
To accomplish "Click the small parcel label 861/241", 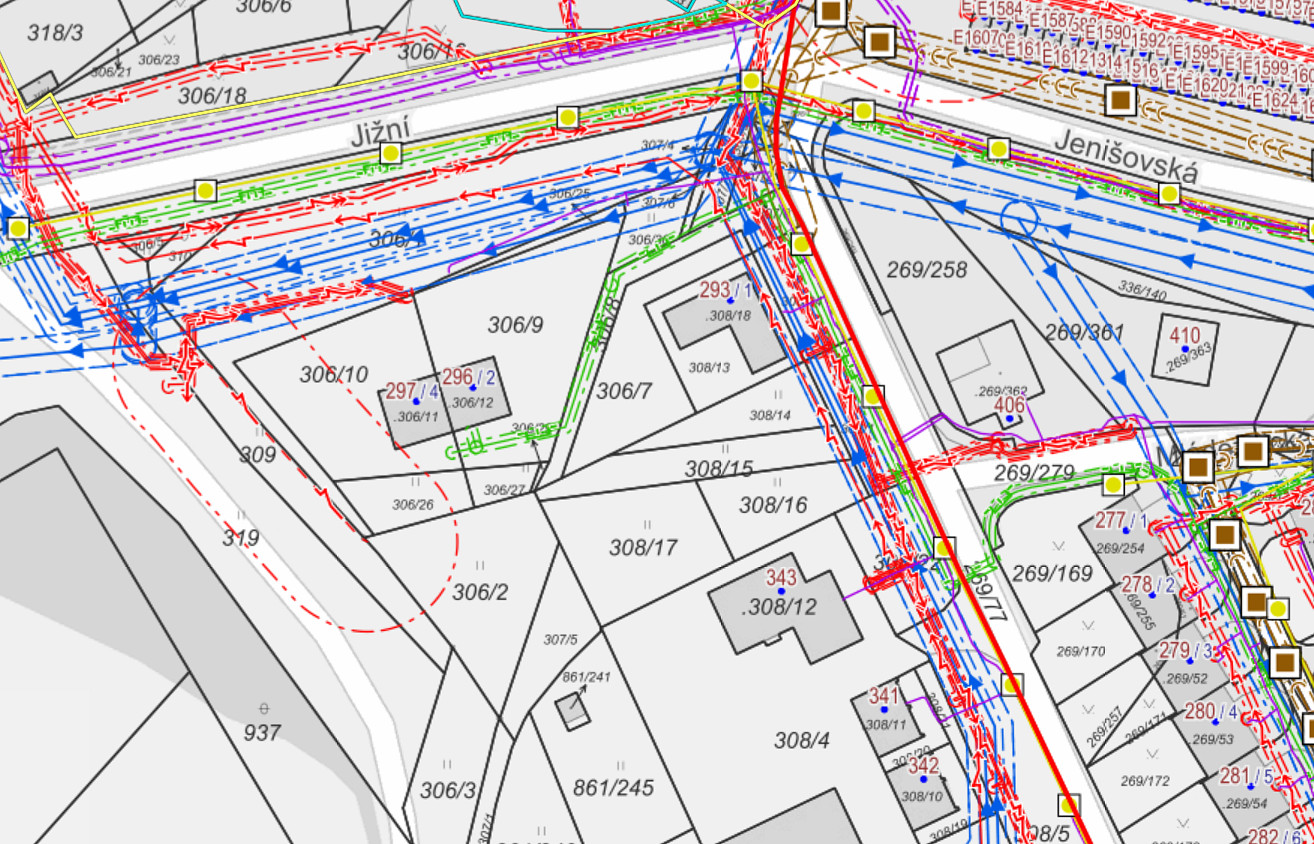I will tap(585, 677).
